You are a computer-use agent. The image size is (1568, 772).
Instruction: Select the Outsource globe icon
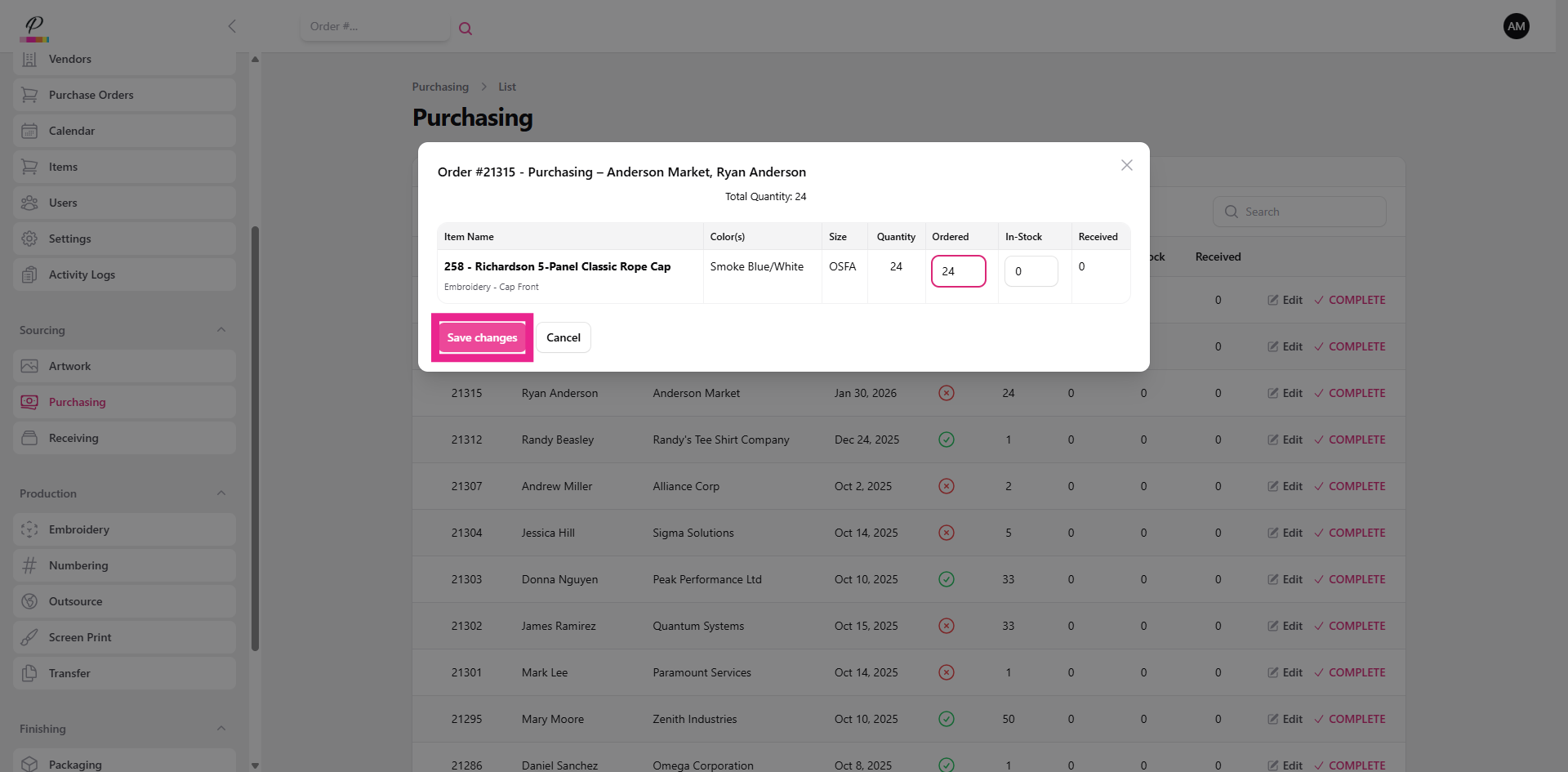tap(29, 601)
